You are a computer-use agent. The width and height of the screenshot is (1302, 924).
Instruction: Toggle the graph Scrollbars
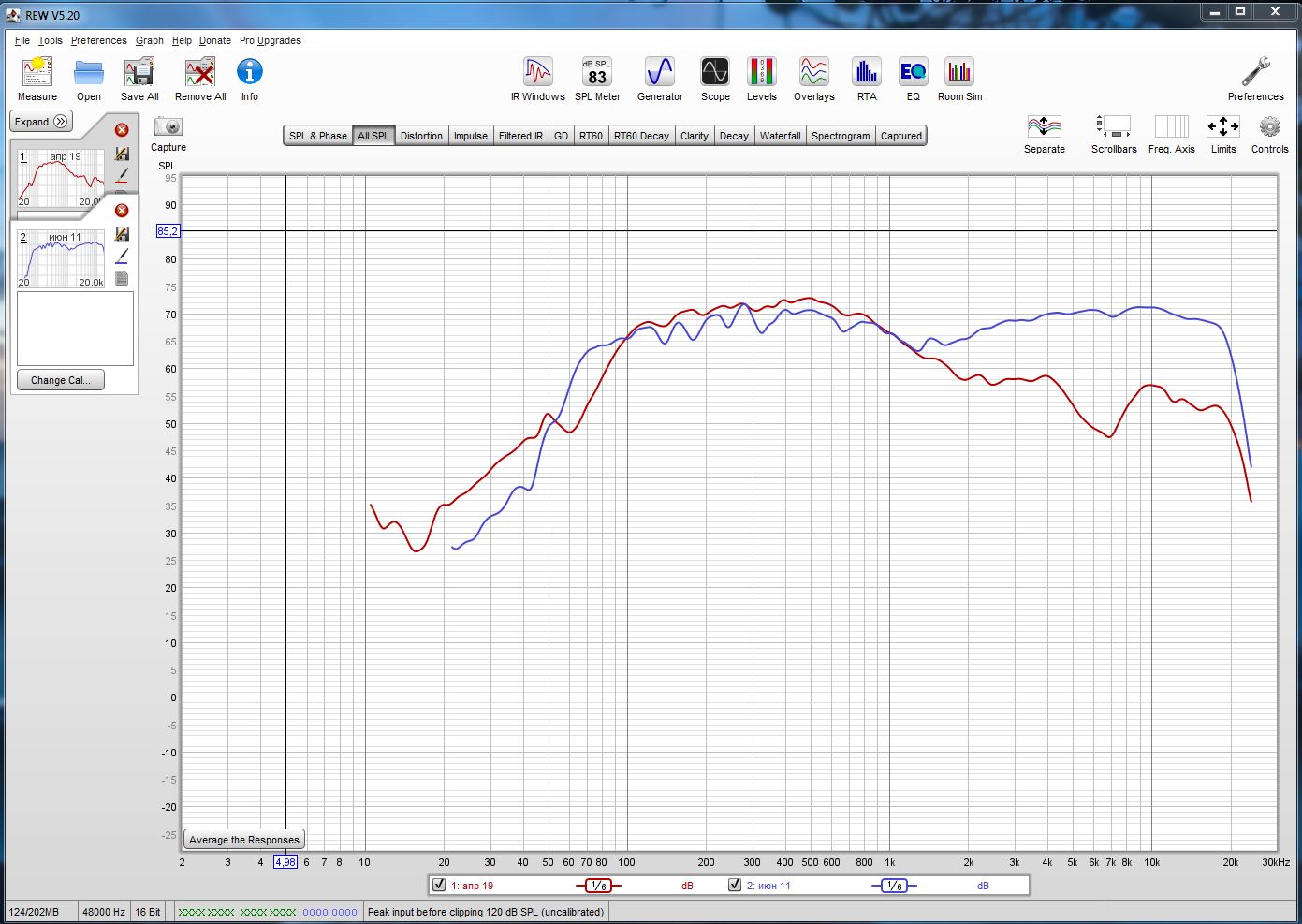1113,128
